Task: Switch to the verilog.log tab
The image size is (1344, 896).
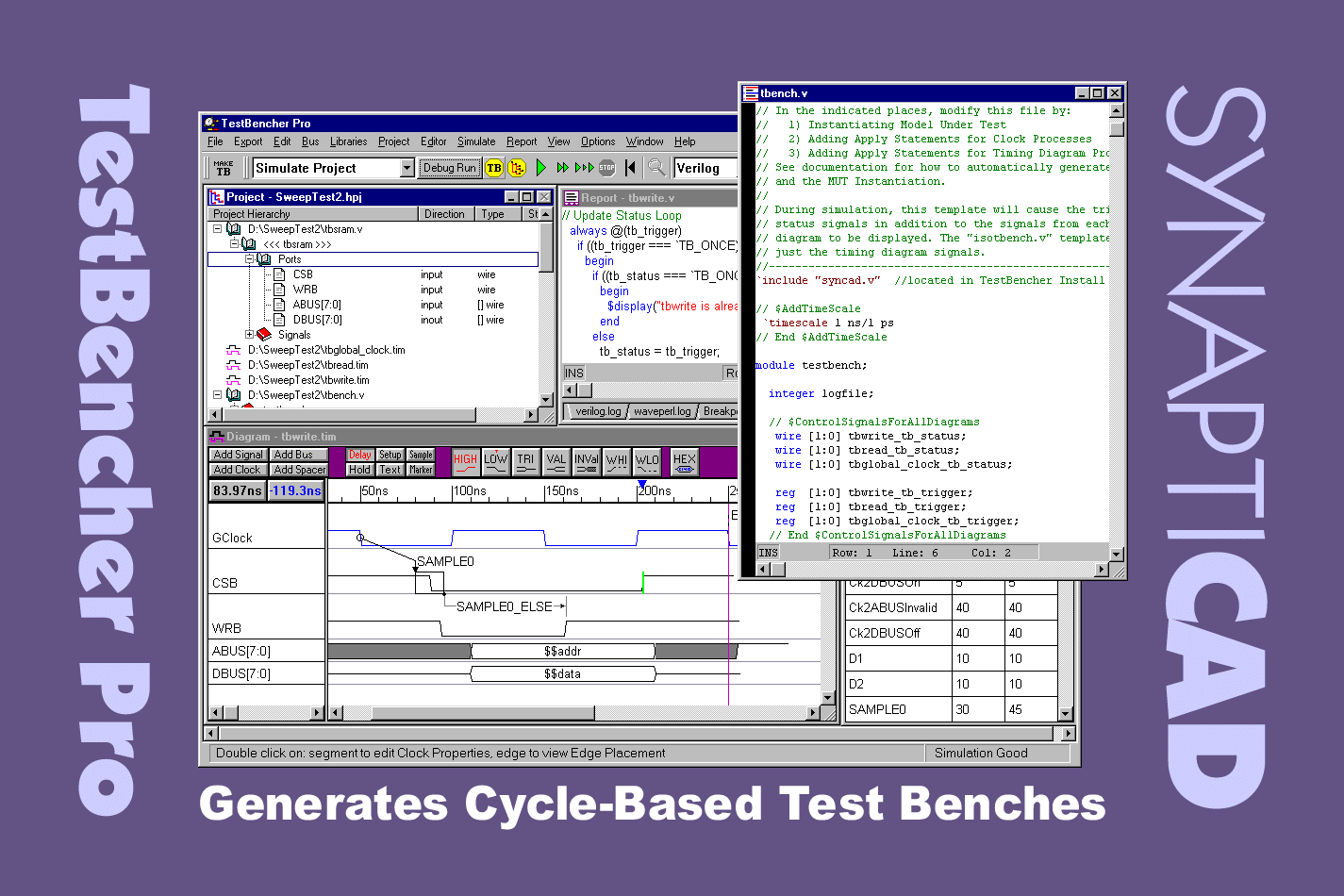Action: click(x=598, y=411)
